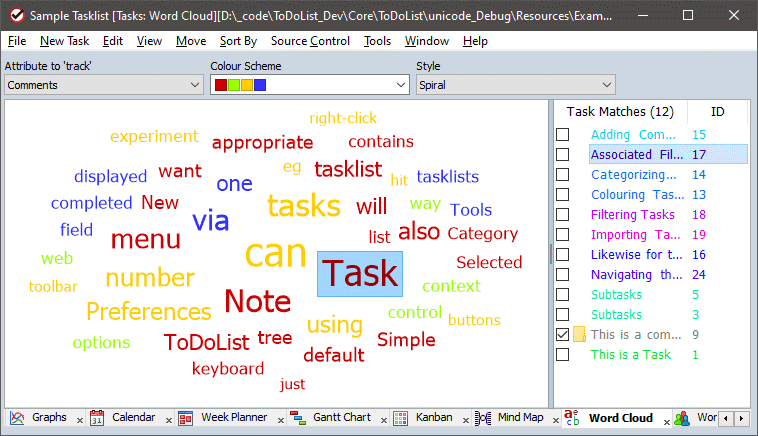
Task: Click the ToDoList app icon in title bar
Action: pos(14,16)
